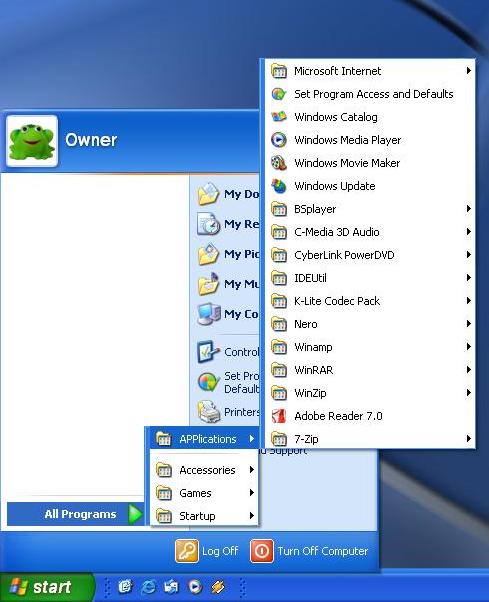Click the Log Off button
489x602 pixels.
coord(207,551)
